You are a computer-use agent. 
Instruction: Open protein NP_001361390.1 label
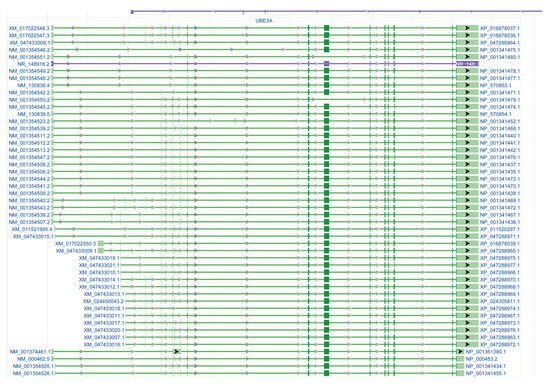coord(485,351)
